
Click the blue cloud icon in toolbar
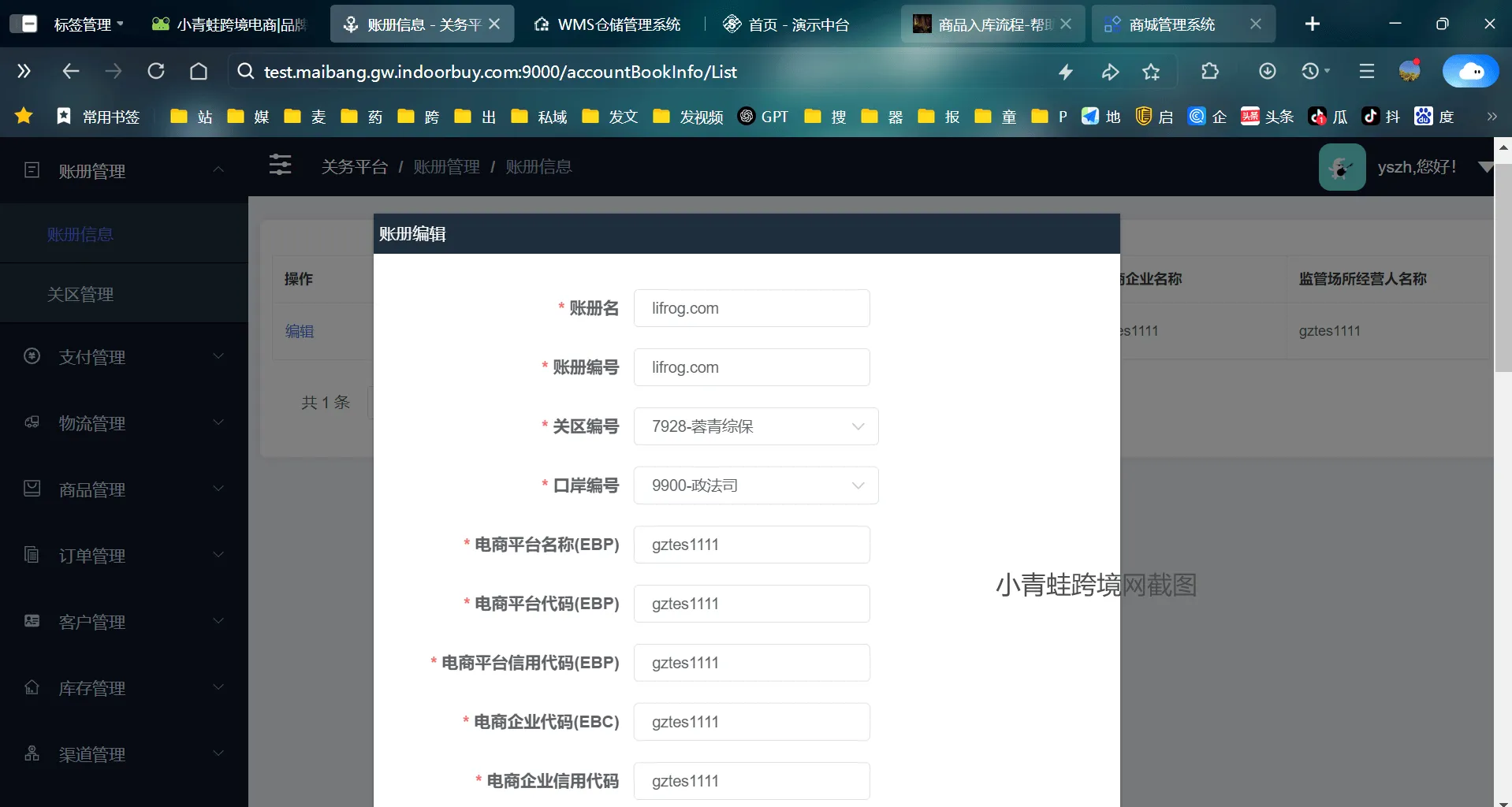click(x=1470, y=72)
